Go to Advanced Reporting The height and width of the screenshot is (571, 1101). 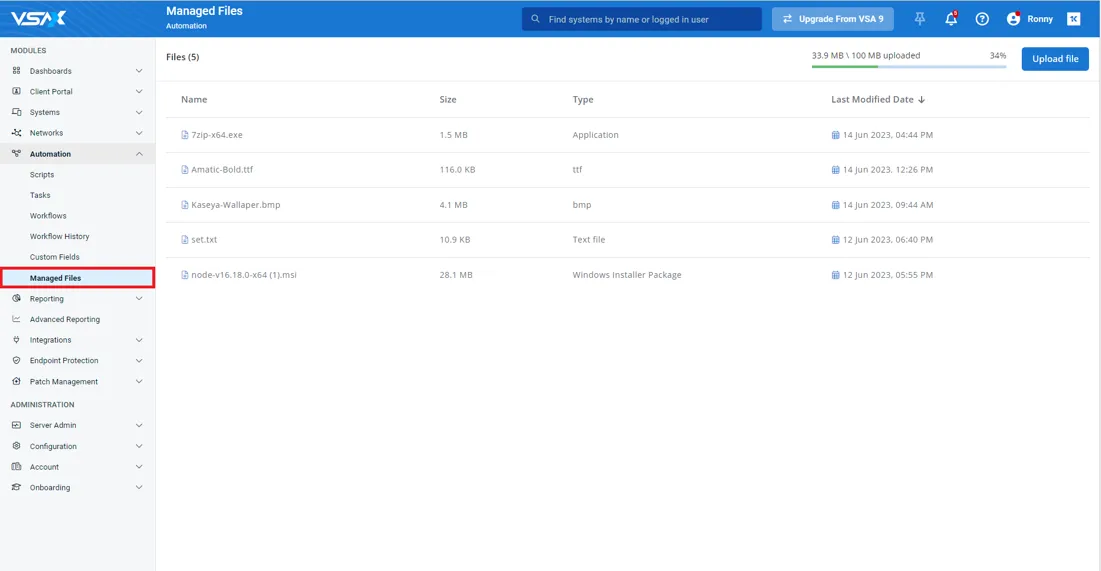click(64, 320)
